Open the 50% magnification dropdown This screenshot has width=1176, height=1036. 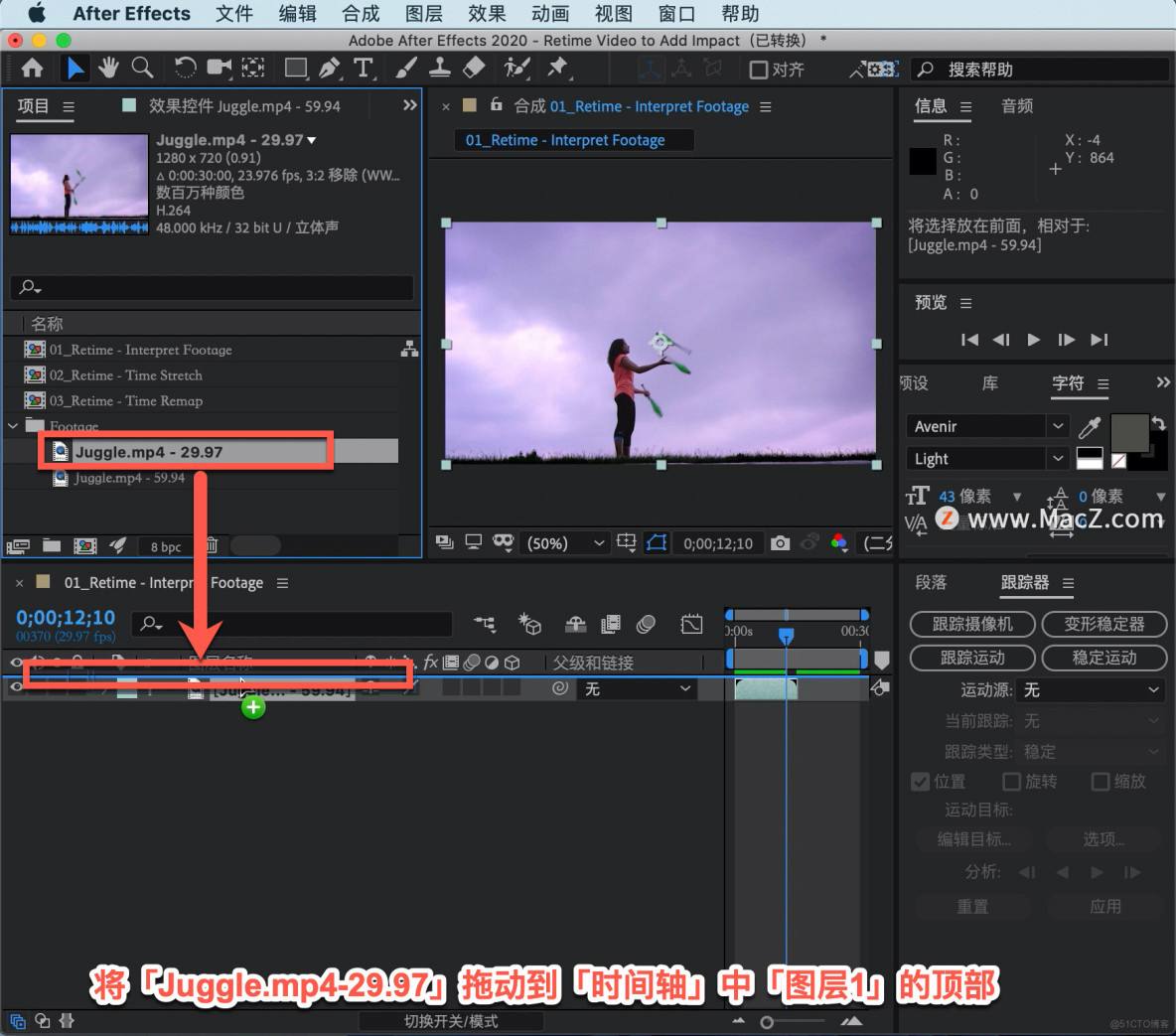tap(565, 543)
